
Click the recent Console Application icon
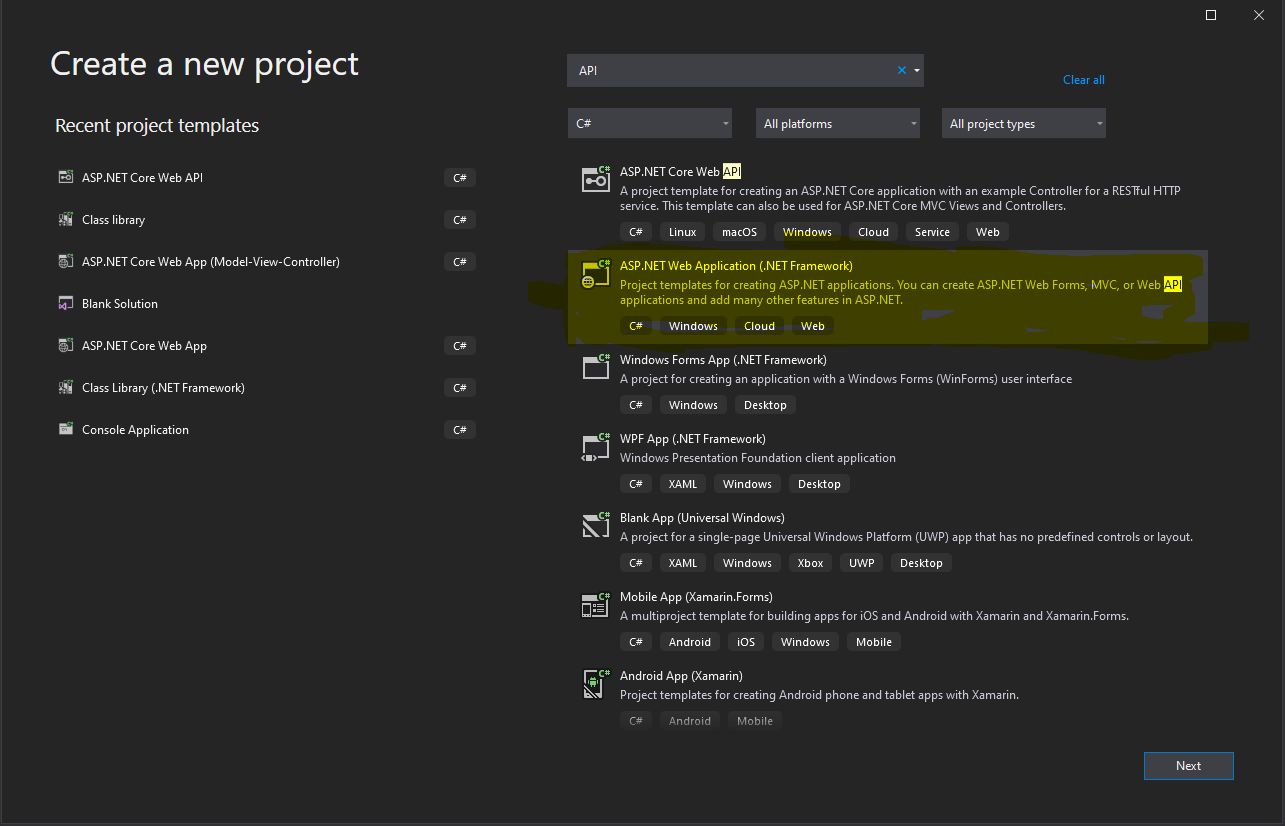coord(66,430)
